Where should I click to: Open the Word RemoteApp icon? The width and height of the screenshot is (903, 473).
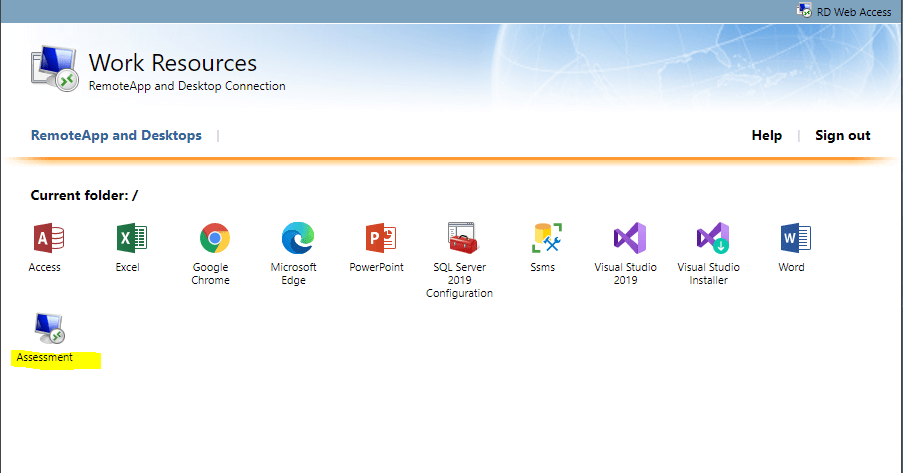[x=796, y=238]
